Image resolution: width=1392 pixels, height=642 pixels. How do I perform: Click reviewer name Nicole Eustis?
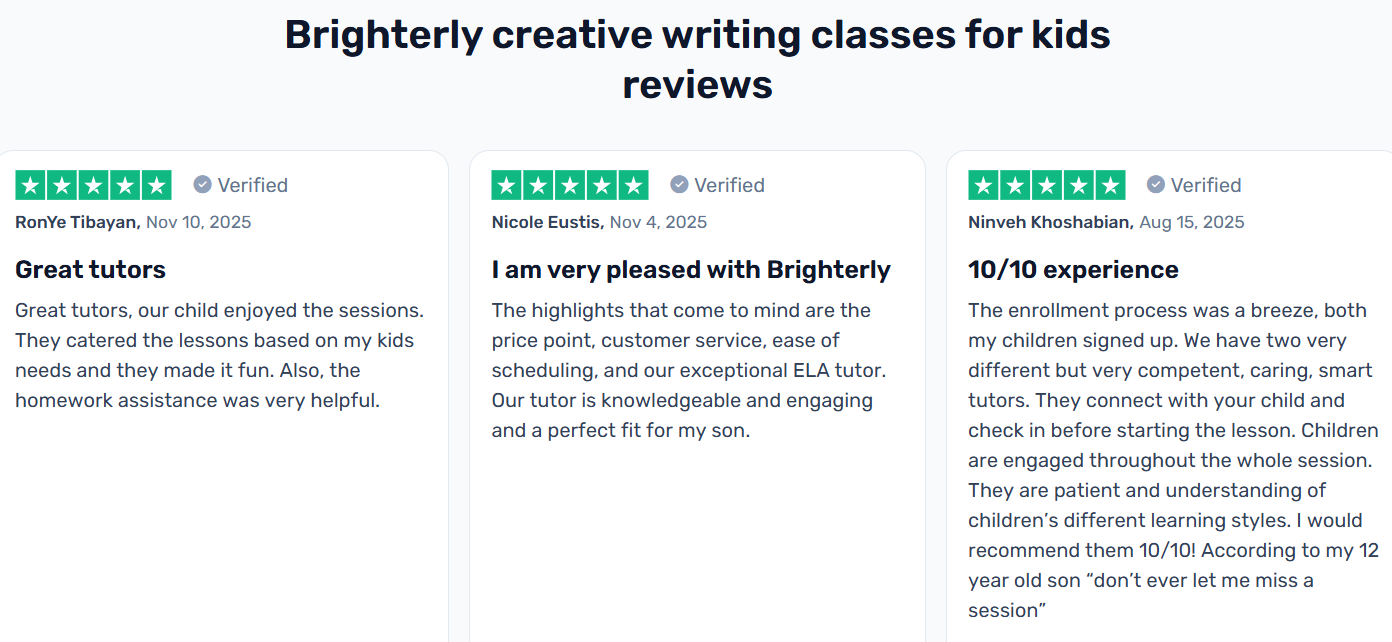547,222
